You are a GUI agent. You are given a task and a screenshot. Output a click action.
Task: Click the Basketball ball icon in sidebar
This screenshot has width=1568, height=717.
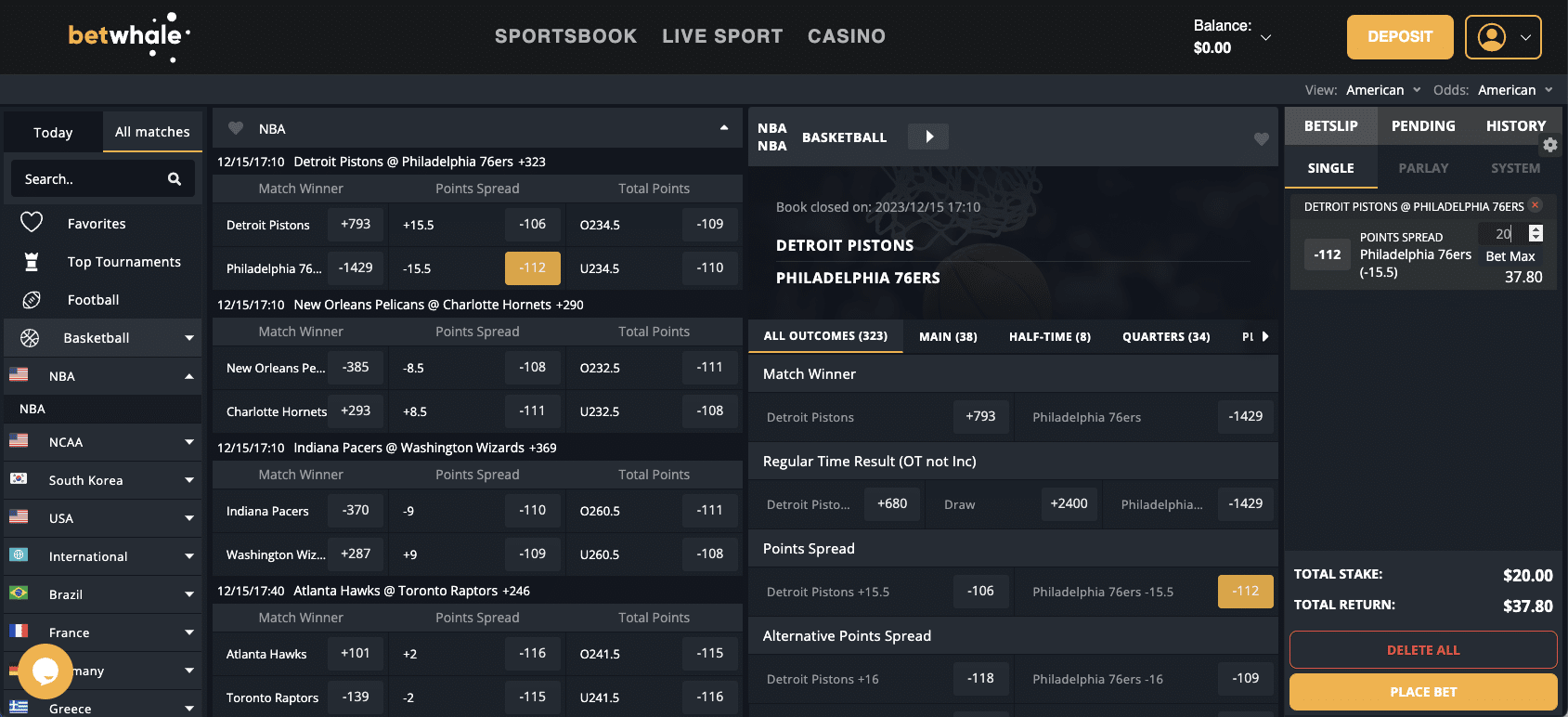pyautogui.click(x=30, y=338)
